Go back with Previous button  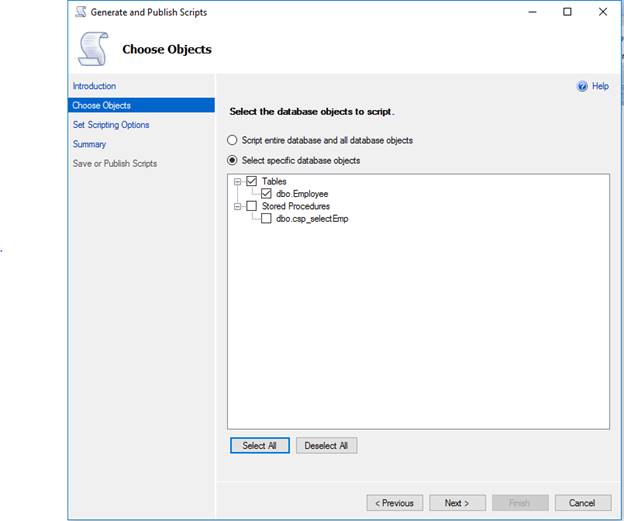coord(395,503)
